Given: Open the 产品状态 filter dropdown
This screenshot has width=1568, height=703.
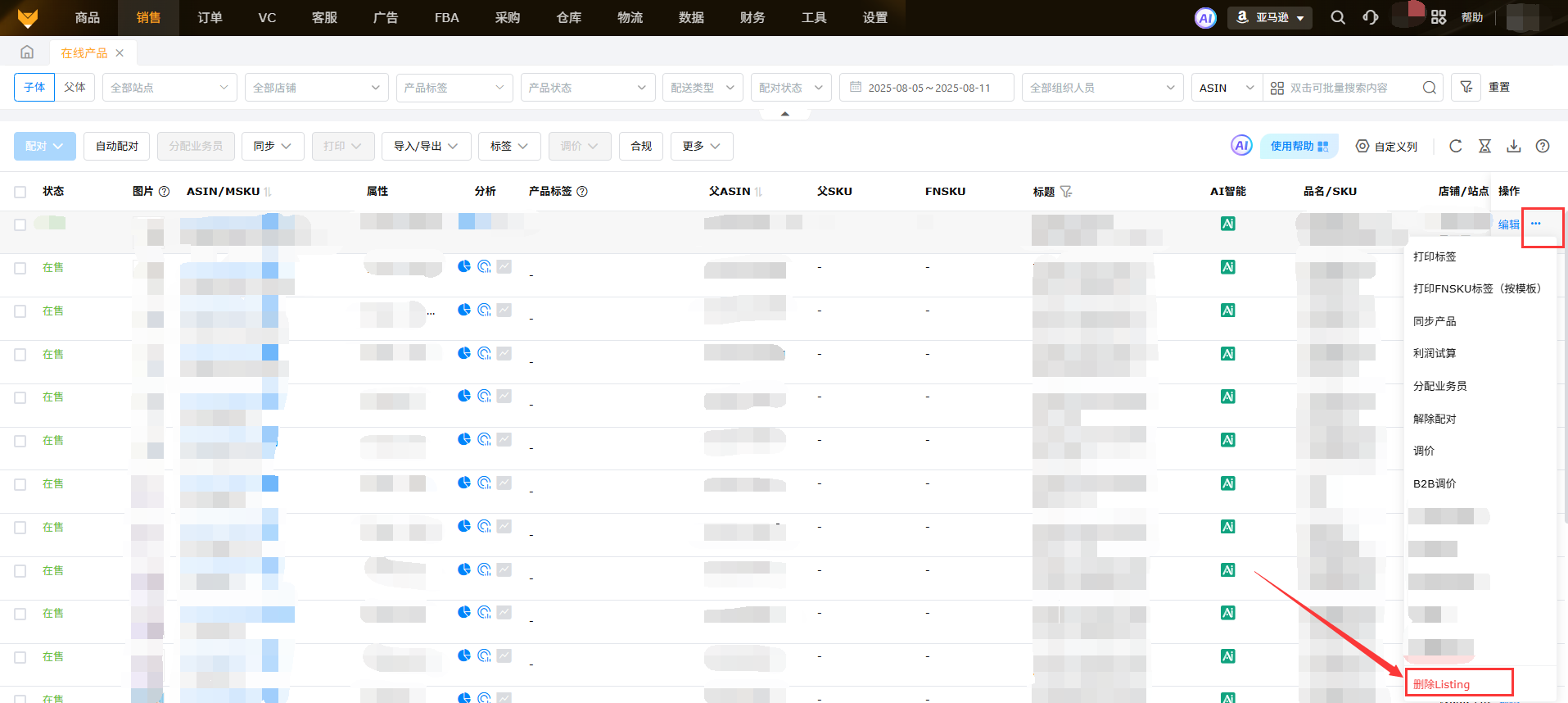Looking at the screenshot, I should [x=587, y=88].
